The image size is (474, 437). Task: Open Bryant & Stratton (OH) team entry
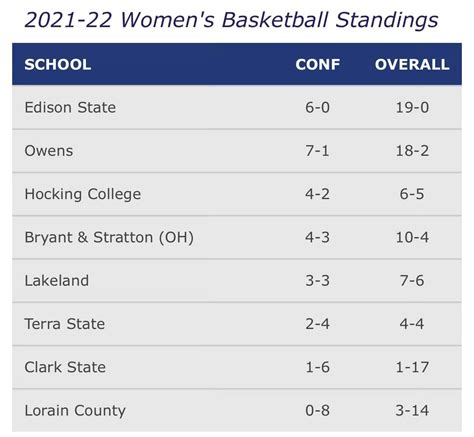tap(109, 238)
